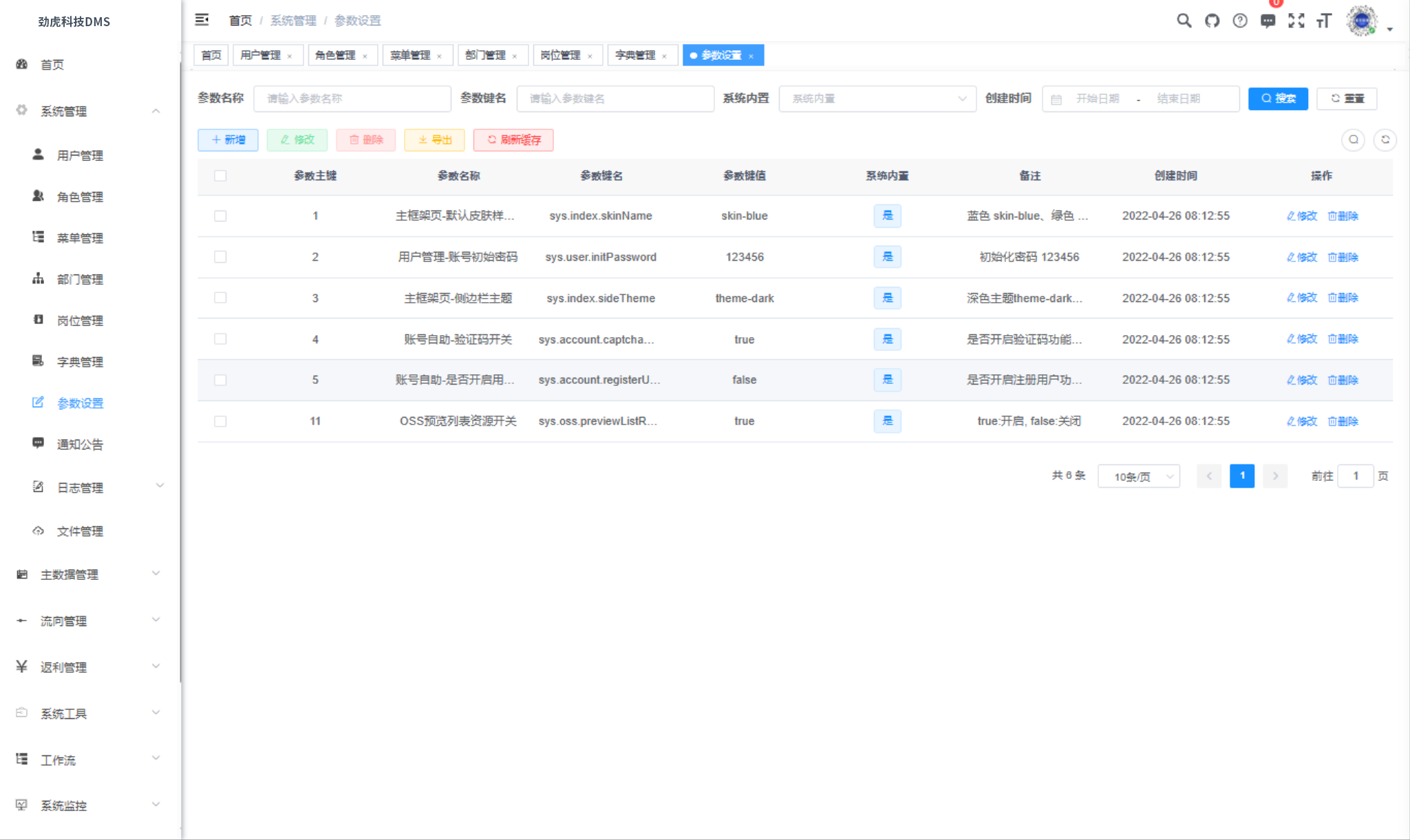Toggle fullscreen mode icon

coord(1296,21)
